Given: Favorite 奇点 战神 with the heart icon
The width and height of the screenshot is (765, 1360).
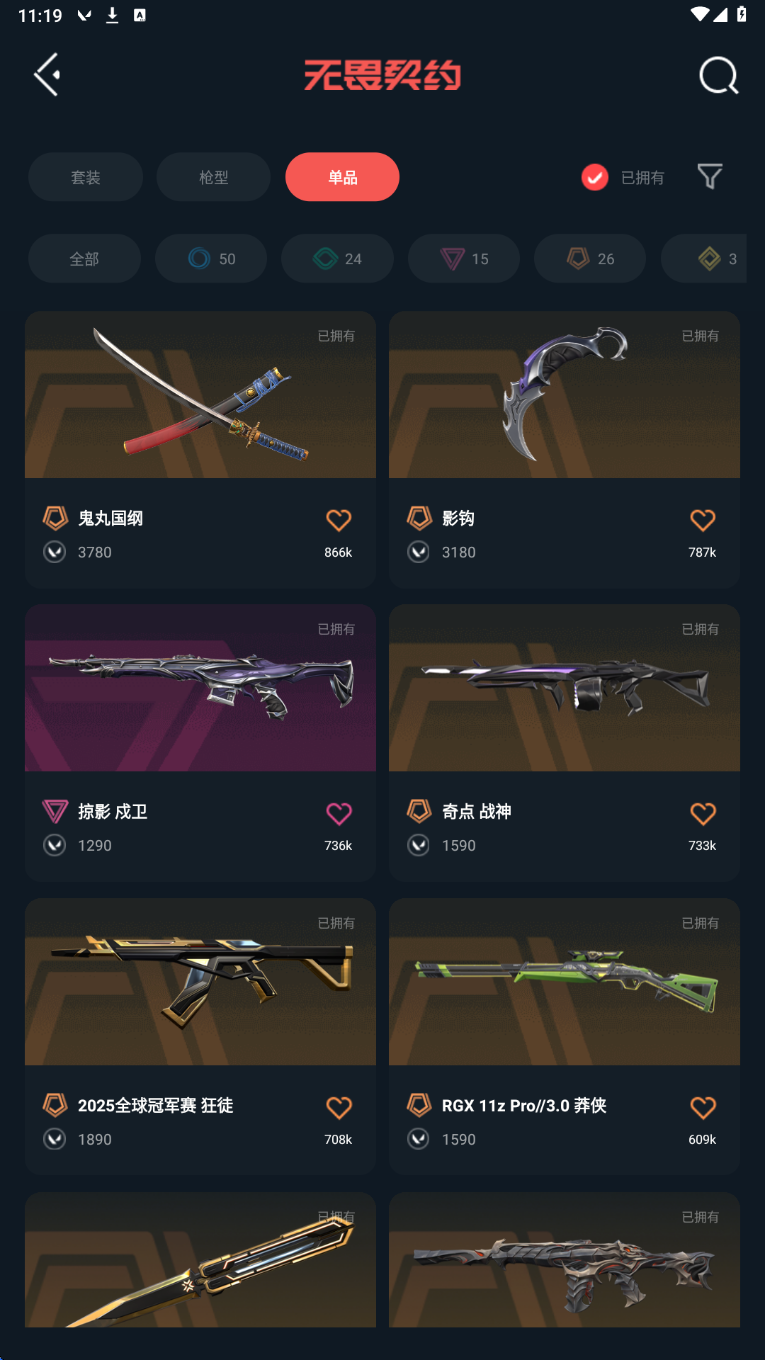Looking at the screenshot, I should 703,814.
